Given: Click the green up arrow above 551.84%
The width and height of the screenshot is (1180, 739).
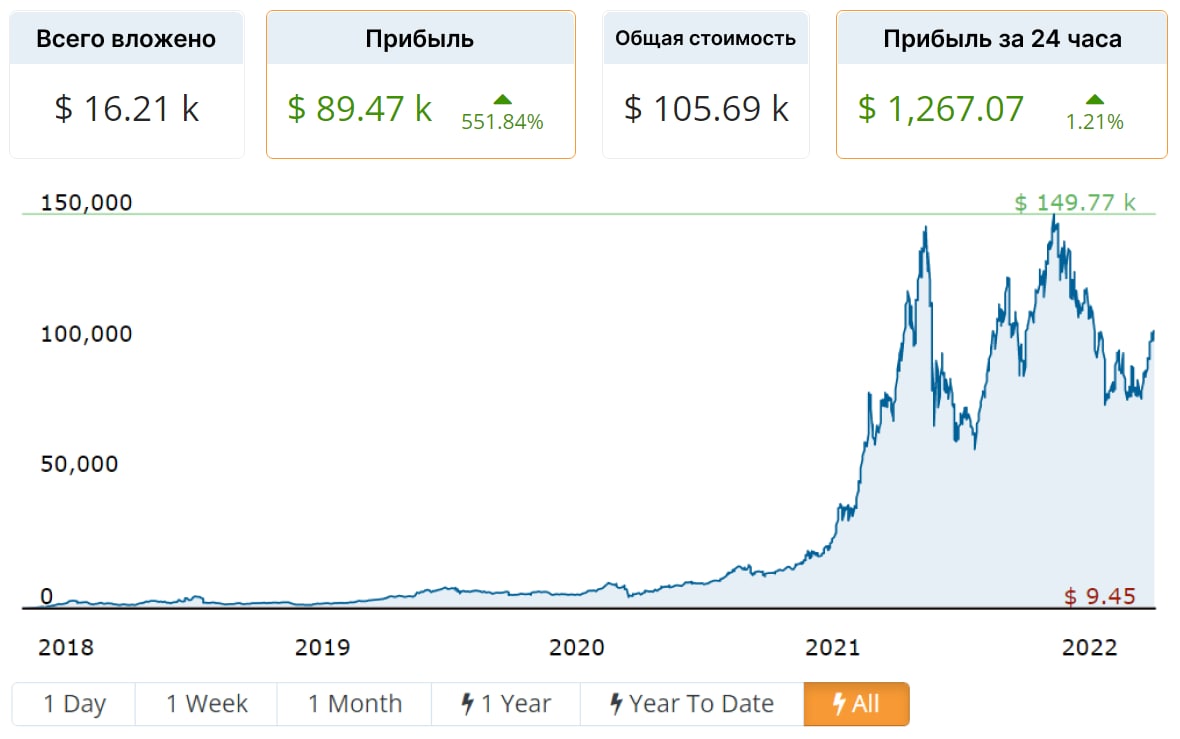Looking at the screenshot, I should tap(502, 99).
